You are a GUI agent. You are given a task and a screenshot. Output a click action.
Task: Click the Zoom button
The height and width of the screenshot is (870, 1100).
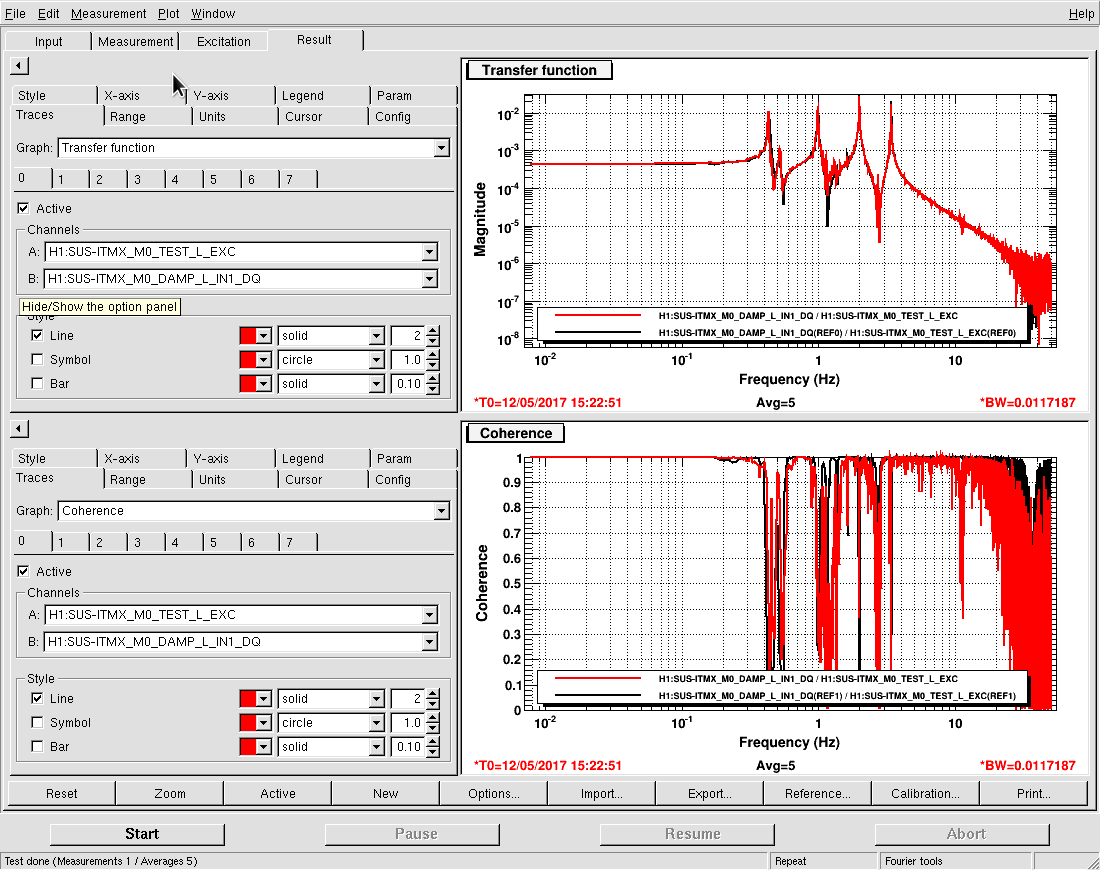point(170,793)
